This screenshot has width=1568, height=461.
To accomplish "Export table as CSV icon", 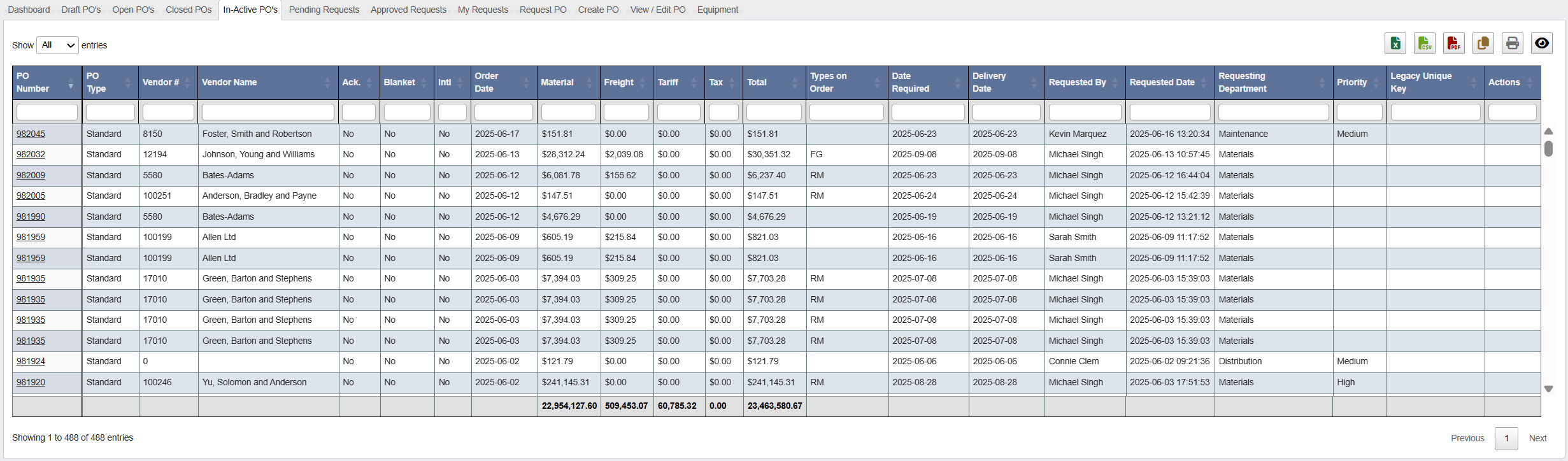I will coord(1425,43).
